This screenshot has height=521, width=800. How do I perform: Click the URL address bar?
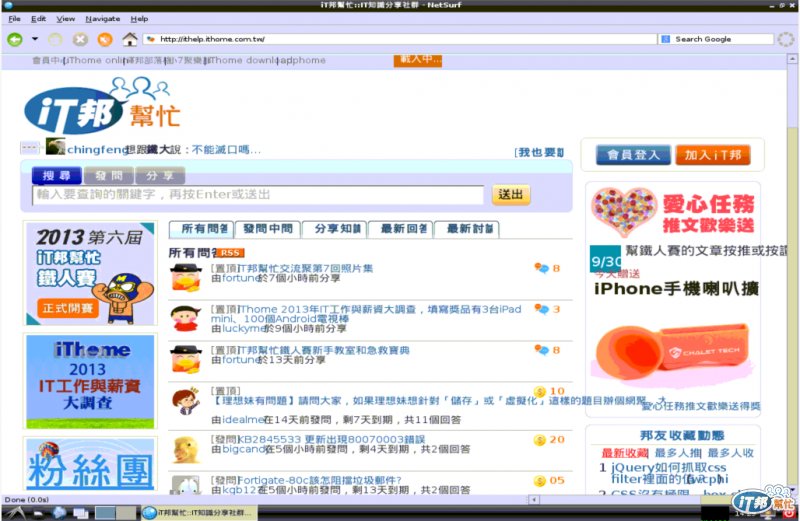point(401,39)
